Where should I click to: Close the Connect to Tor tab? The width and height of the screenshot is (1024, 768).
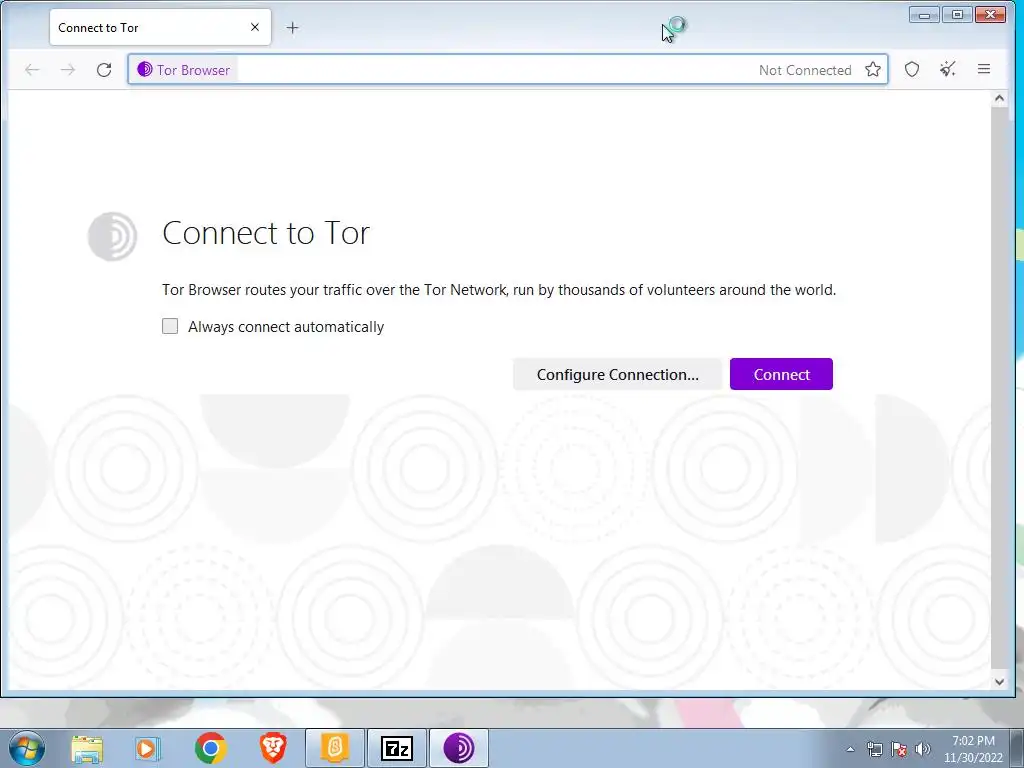(255, 27)
